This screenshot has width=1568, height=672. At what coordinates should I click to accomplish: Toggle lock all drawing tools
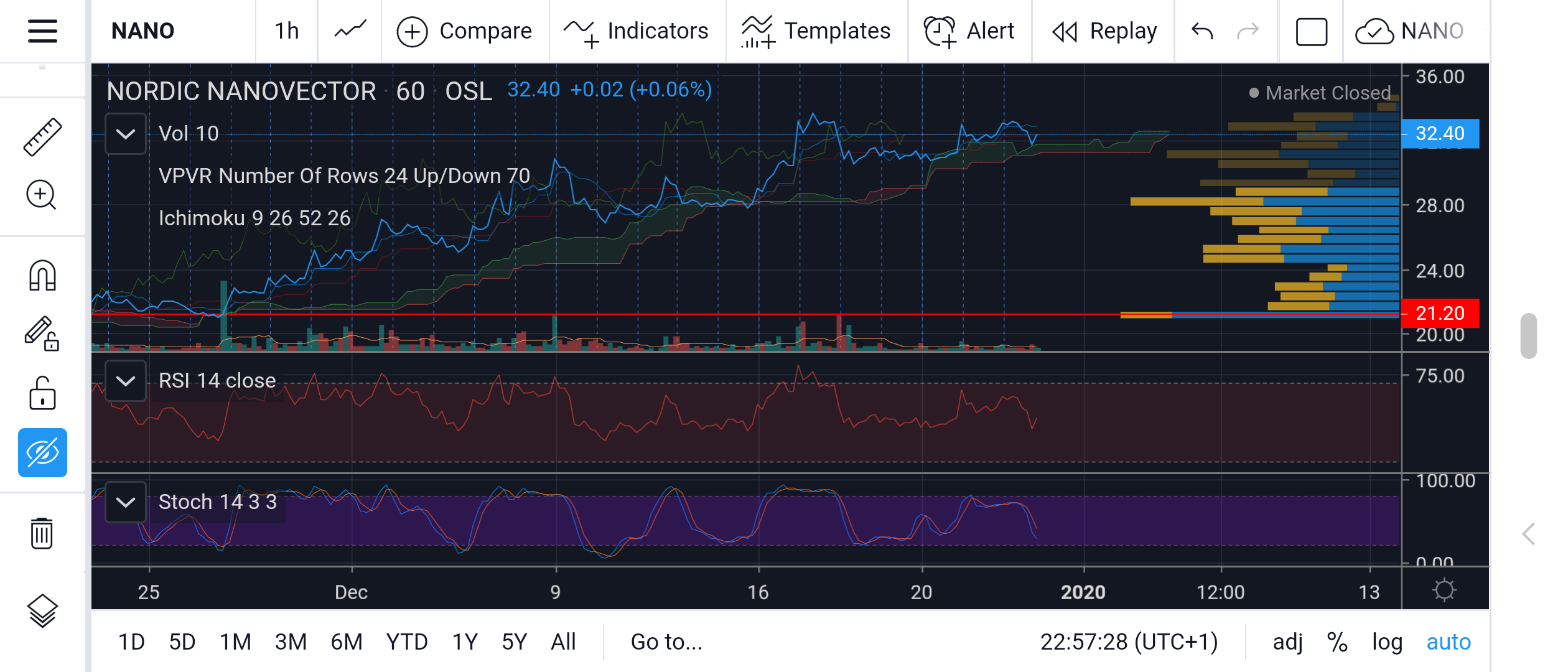[42, 393]
